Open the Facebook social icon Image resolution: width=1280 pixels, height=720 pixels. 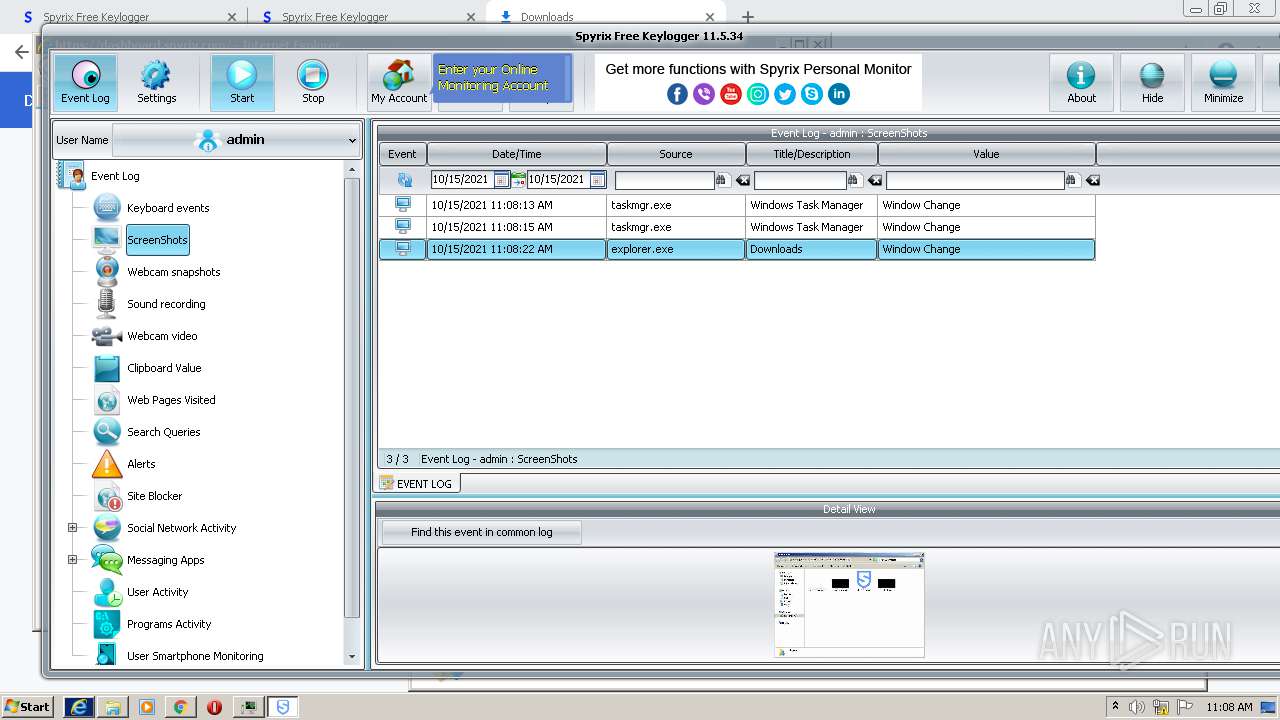(x=677, y=94)
